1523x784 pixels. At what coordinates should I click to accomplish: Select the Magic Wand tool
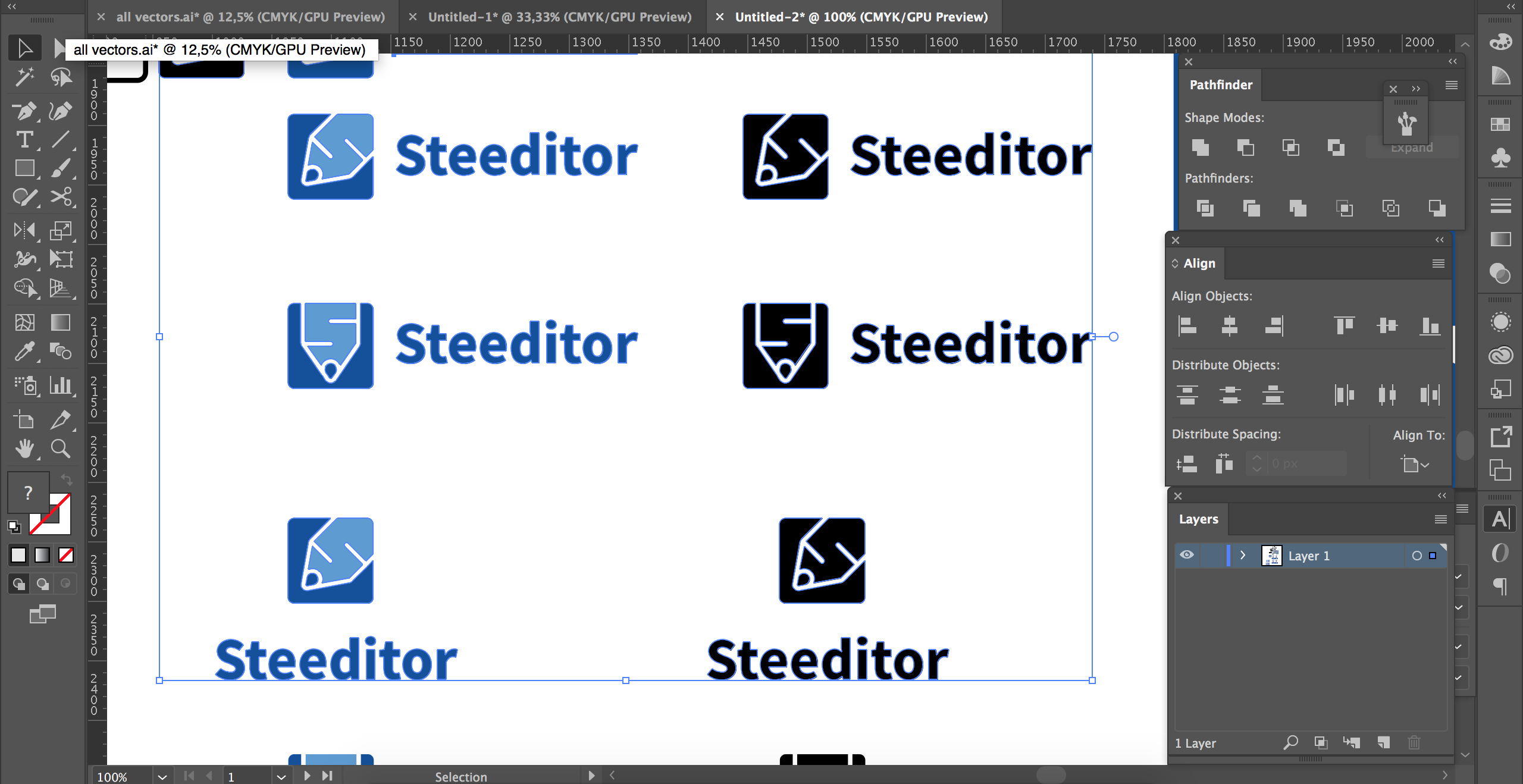point(24,77)
